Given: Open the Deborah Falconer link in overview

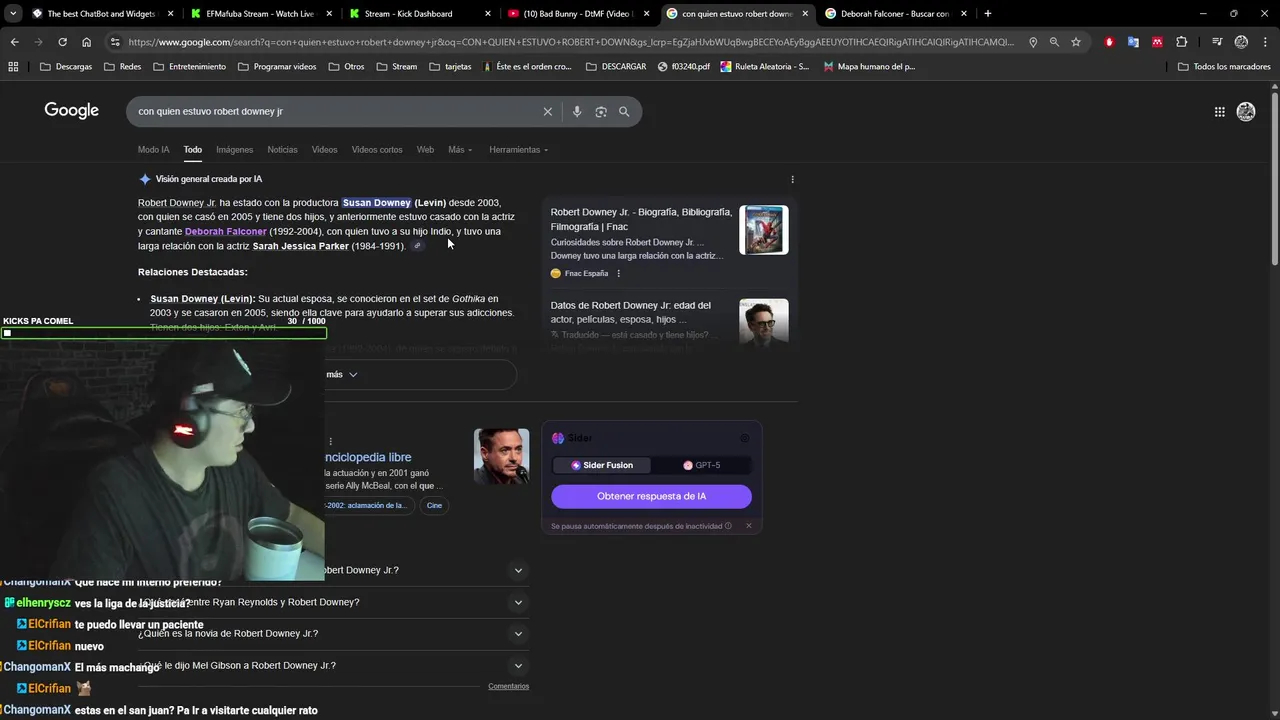Looking at the screenshot, I should [226, 232].
